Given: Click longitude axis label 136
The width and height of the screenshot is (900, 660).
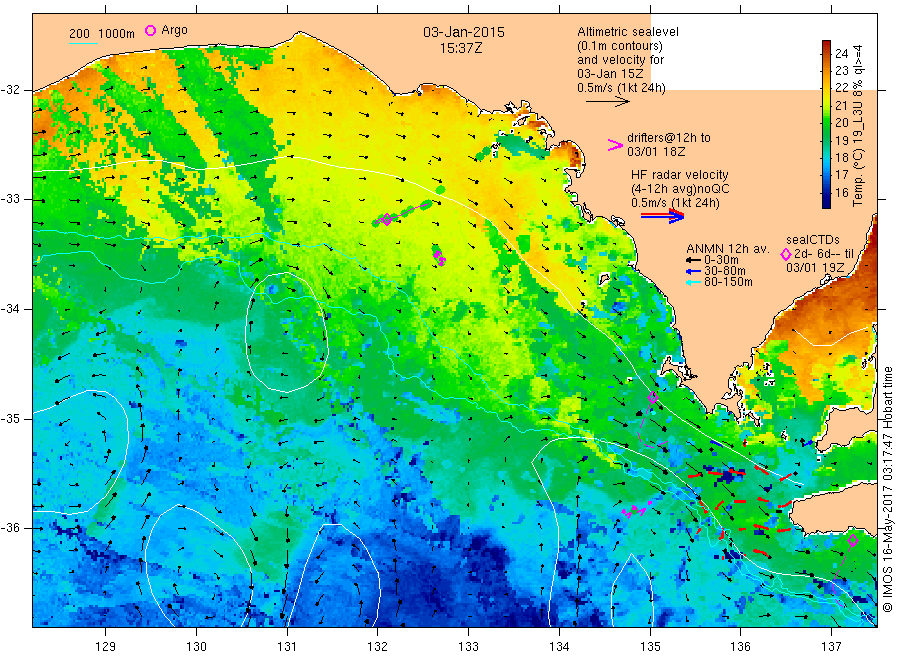Looking at the screenshot, I should point(740,647).
